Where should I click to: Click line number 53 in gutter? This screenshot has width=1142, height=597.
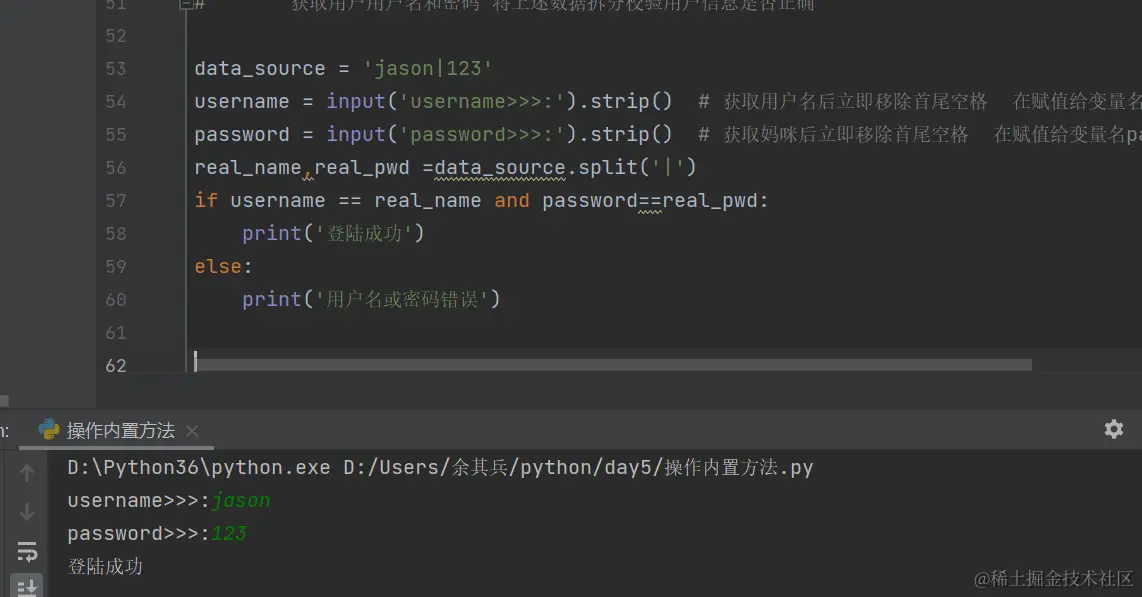[x=116, y=68]
